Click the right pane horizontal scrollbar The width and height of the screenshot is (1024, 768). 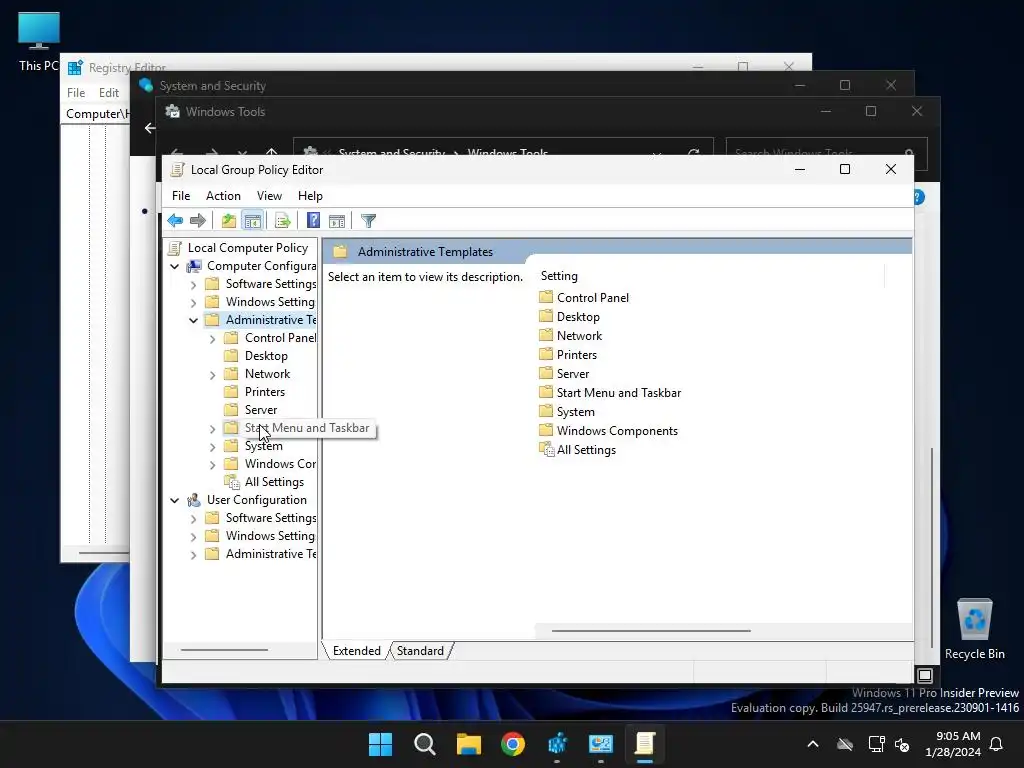click(x=651, y=631)
